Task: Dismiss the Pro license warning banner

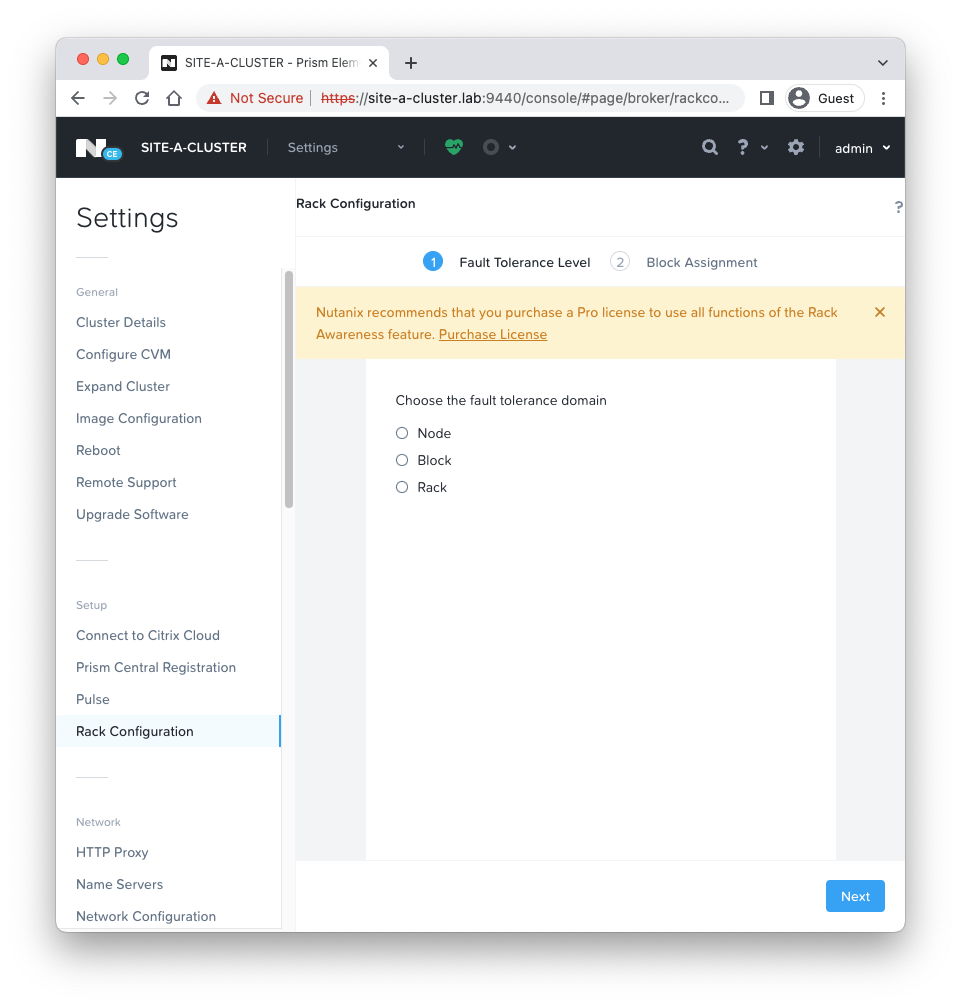Action: [880, 312]
